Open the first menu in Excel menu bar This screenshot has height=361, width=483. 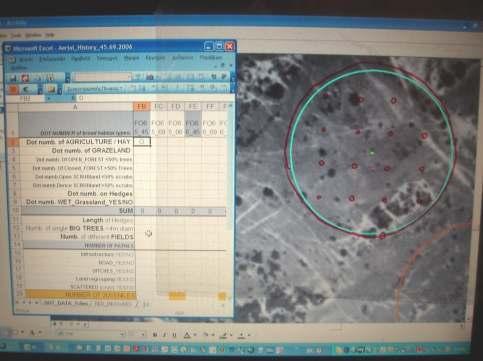25,60
